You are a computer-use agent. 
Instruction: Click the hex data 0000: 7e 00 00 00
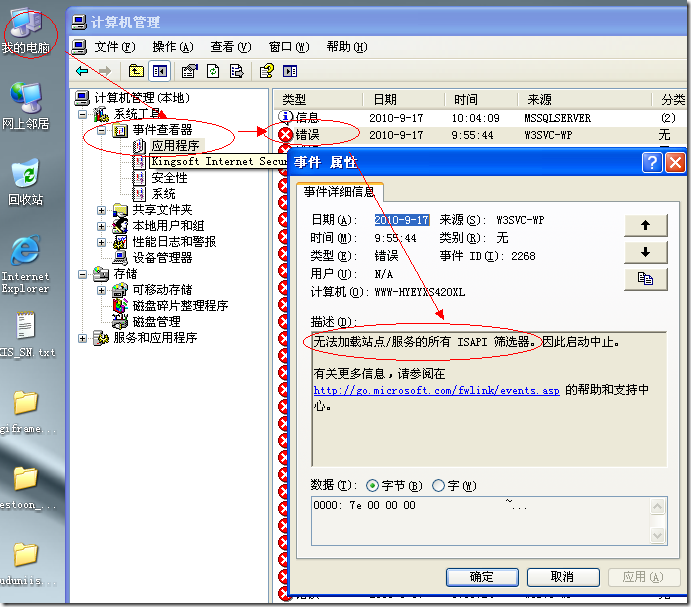point(364,505)
